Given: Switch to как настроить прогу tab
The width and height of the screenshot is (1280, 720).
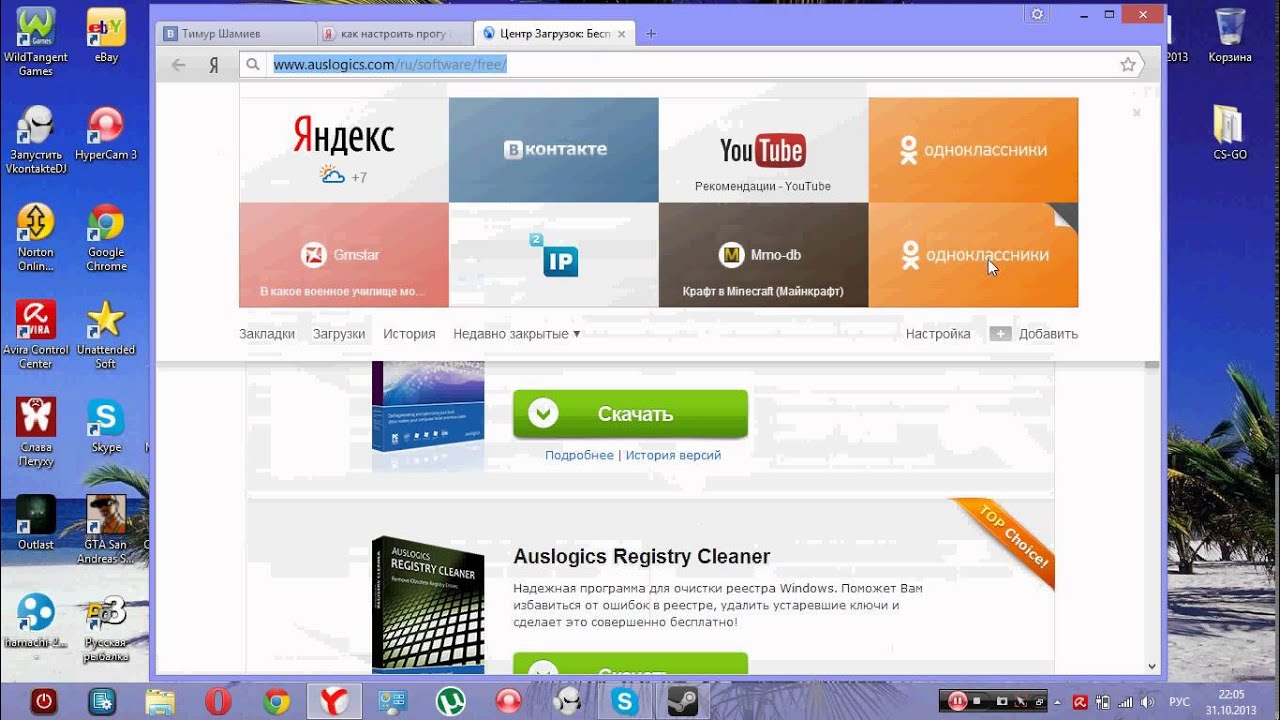Looking at the screenshot, I should click(394, 34).
